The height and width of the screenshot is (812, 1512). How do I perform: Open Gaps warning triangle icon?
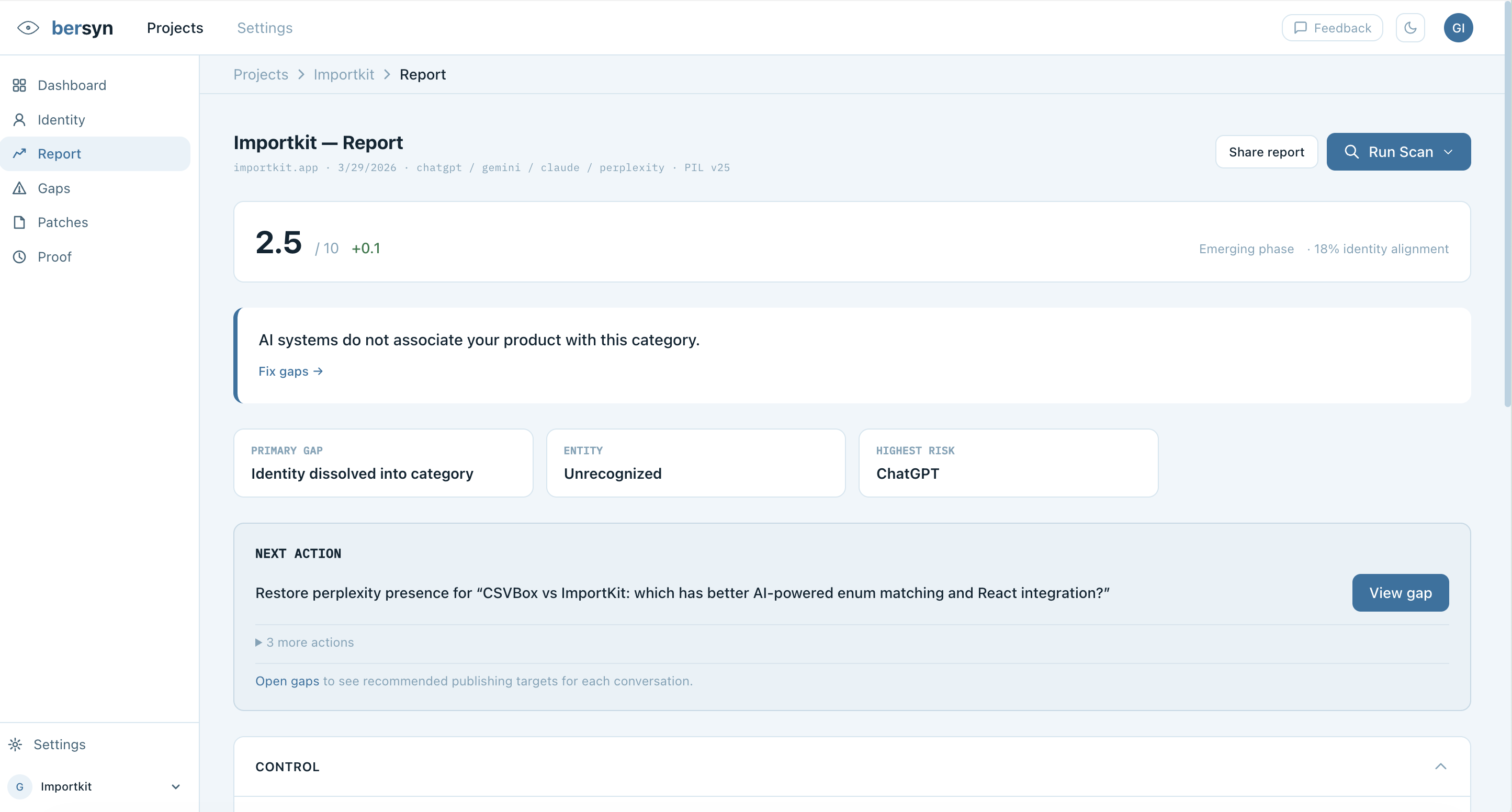(x=19, y=188)
